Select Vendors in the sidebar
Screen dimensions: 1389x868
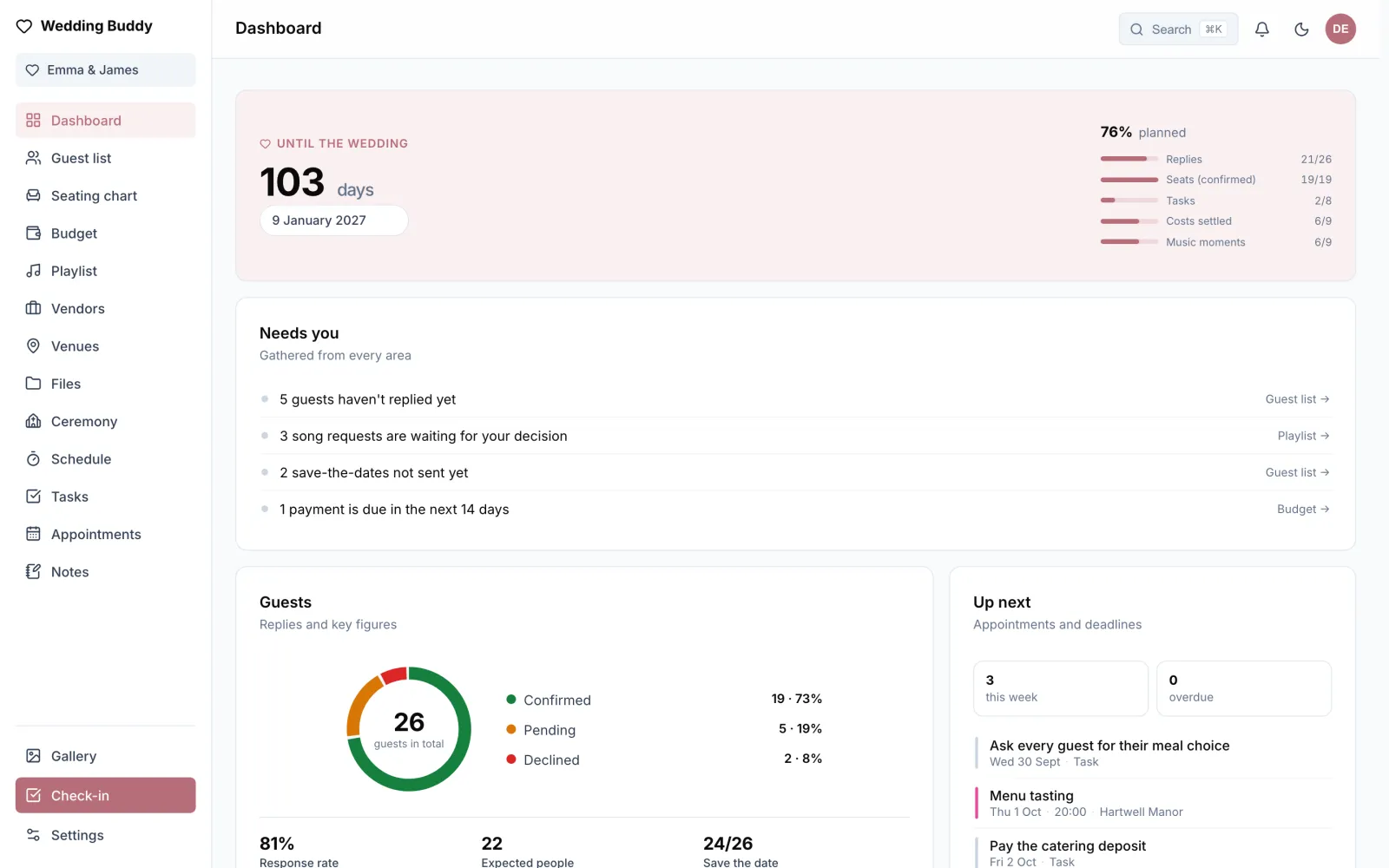coord(105,308)
